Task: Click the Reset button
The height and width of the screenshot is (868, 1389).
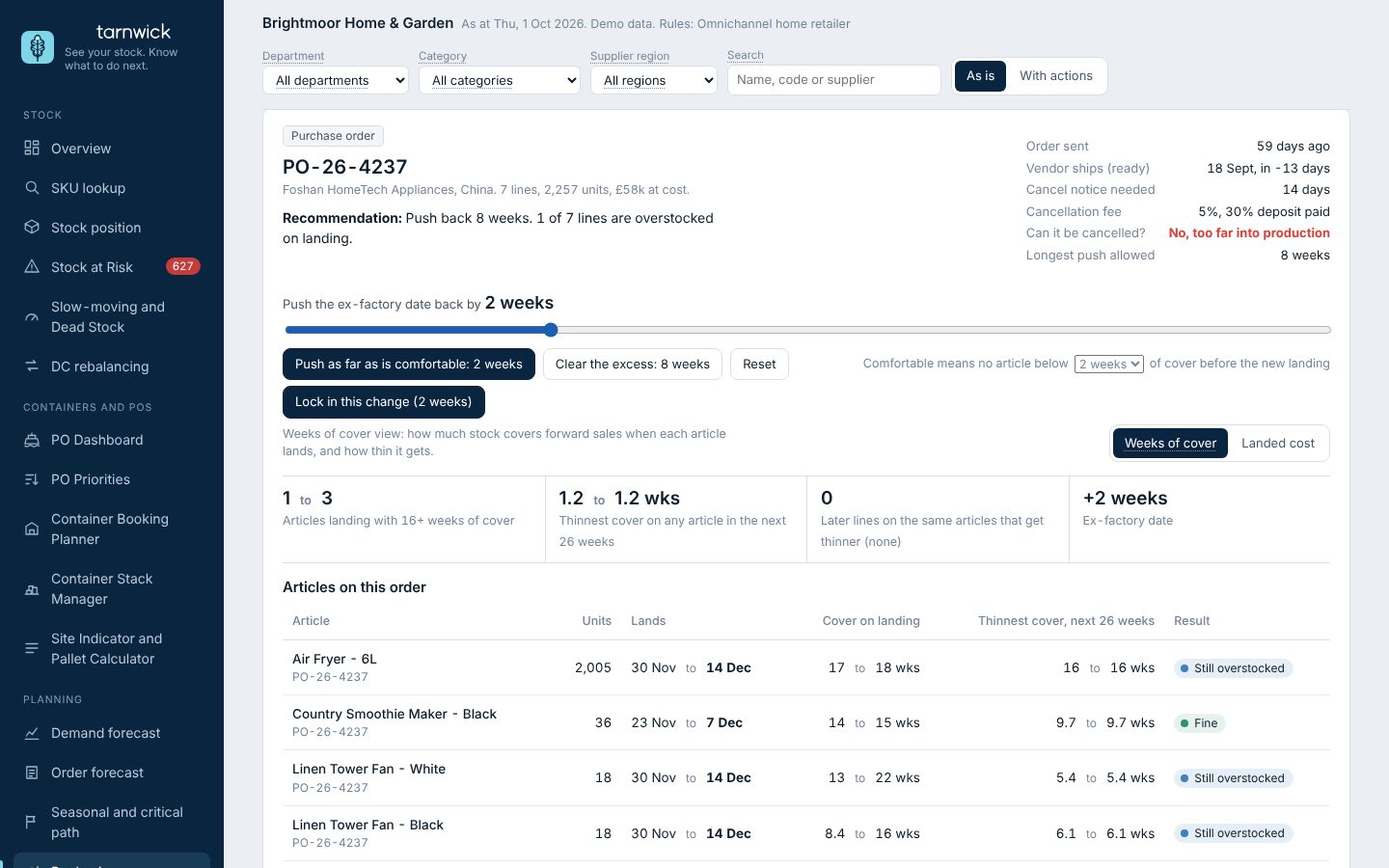Action: click(759, 364)
